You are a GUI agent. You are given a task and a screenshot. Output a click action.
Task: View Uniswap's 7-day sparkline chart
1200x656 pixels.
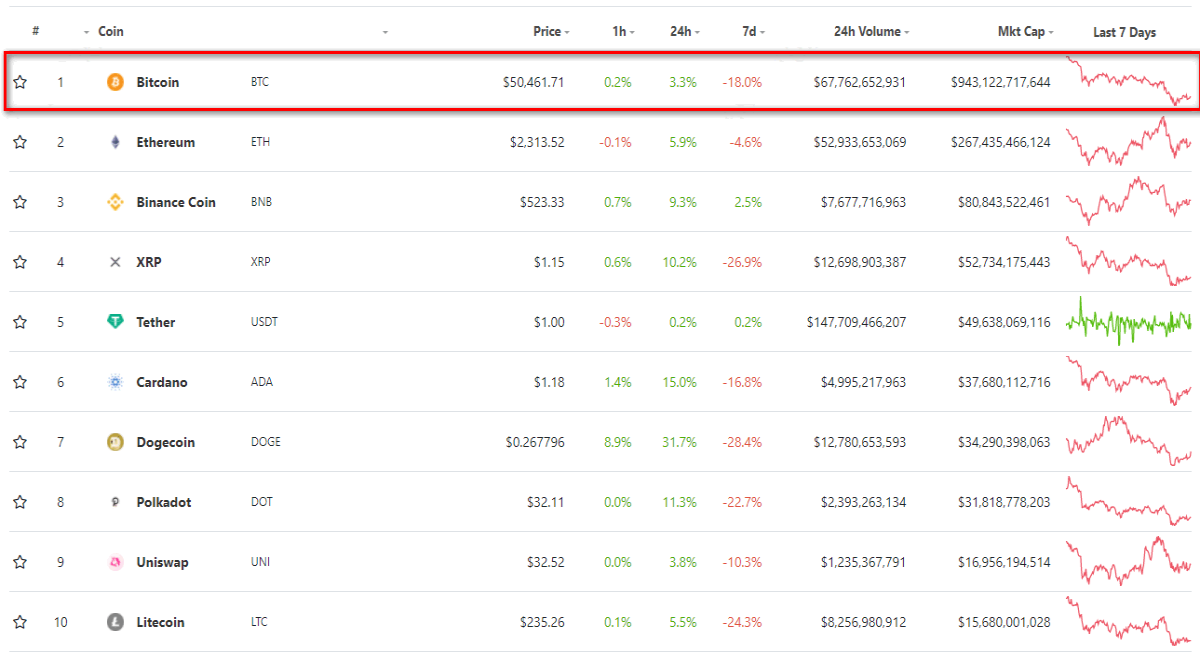click(x=1129, y=562)
